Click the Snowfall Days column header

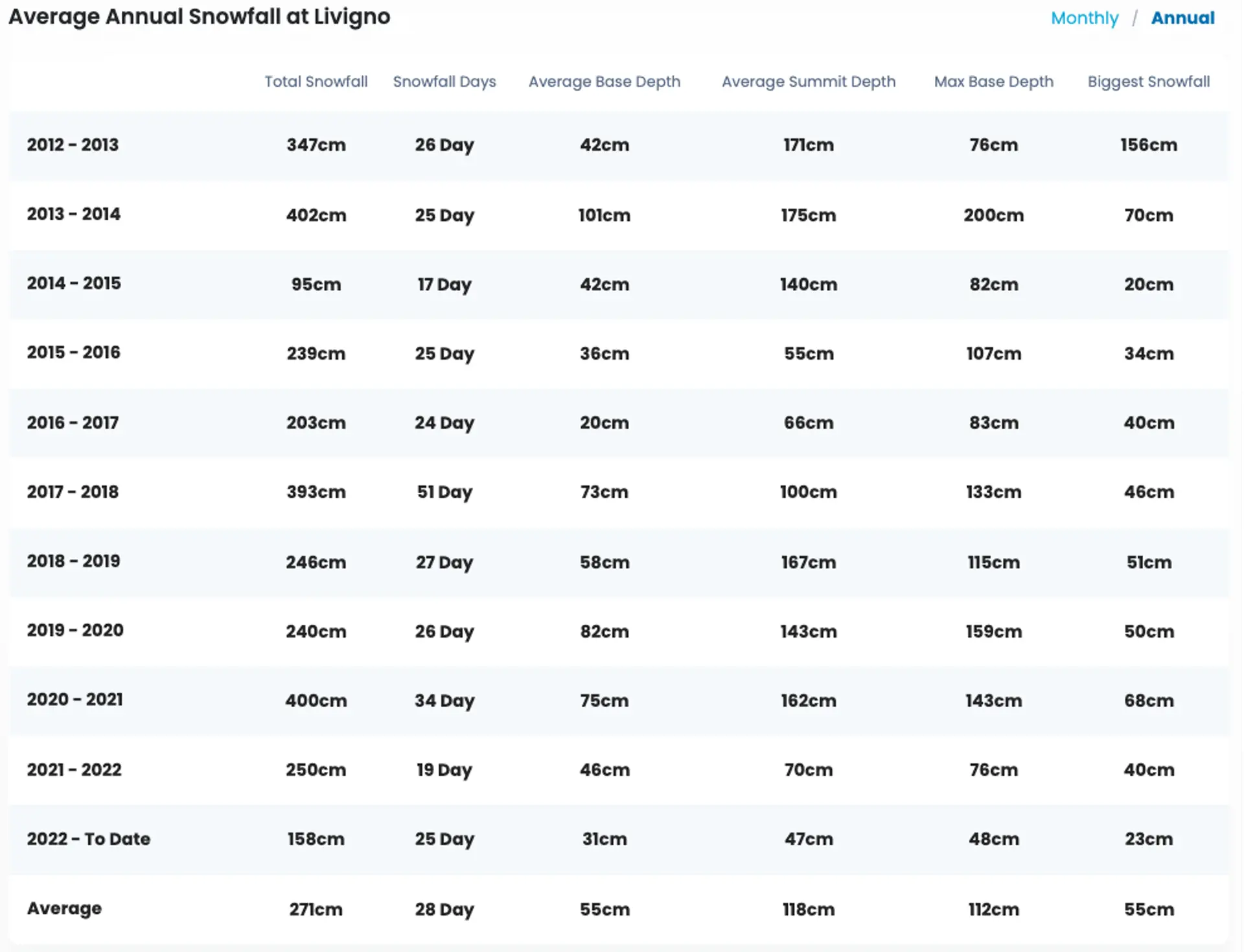(x=444, y=82)
